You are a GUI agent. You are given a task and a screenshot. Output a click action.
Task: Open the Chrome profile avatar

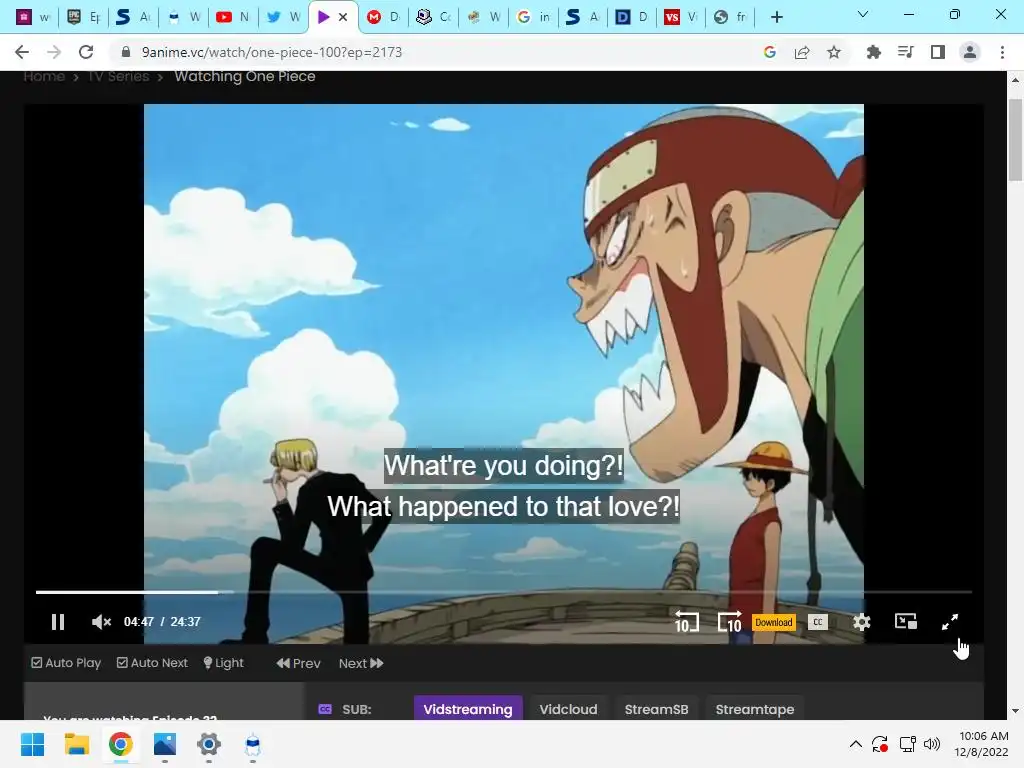click(x=970, y=52)
